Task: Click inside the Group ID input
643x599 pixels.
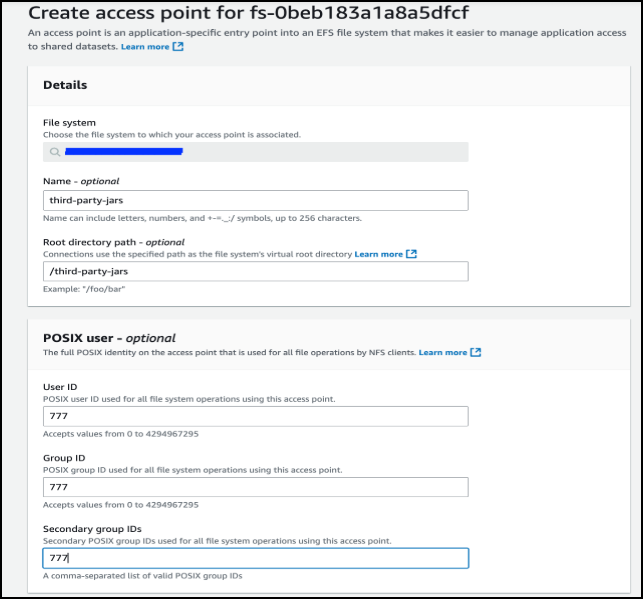Action: click(x=256, y=487)
